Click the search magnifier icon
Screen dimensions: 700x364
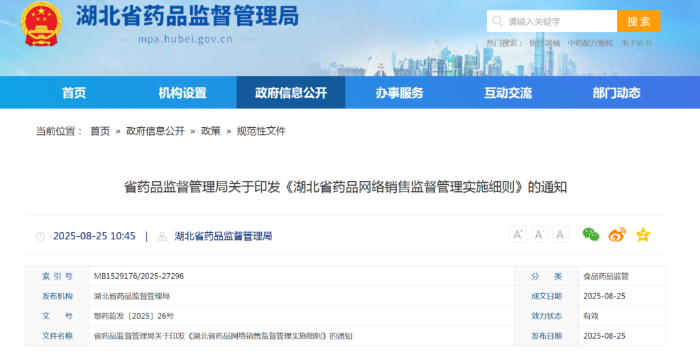[x=497, y=21]
